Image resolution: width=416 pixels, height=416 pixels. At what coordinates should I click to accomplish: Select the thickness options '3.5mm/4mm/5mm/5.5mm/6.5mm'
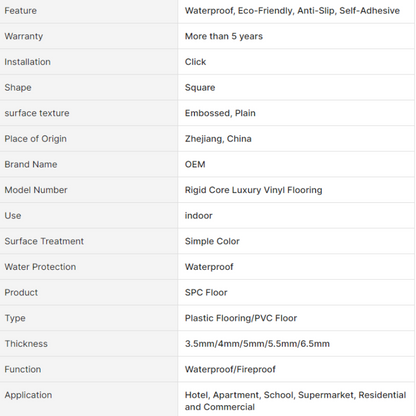(257, 344)
